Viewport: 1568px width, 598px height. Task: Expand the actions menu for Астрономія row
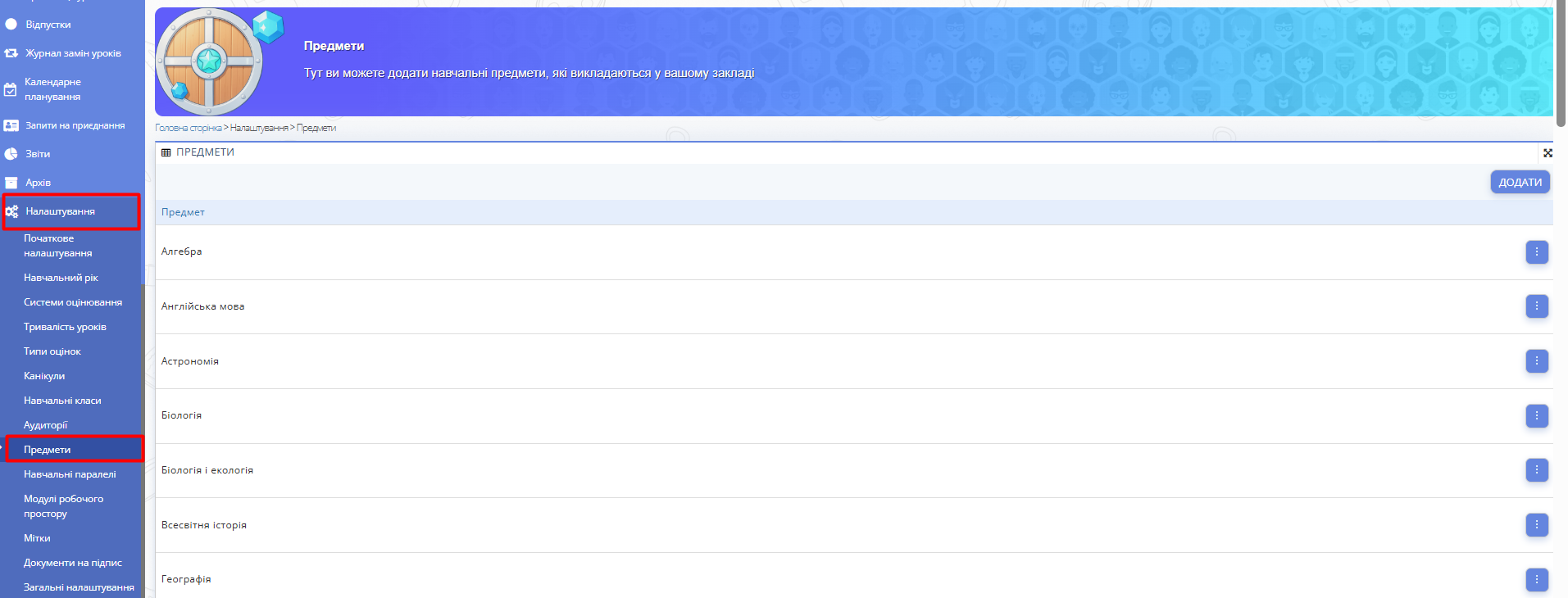tap(1536, 361)
